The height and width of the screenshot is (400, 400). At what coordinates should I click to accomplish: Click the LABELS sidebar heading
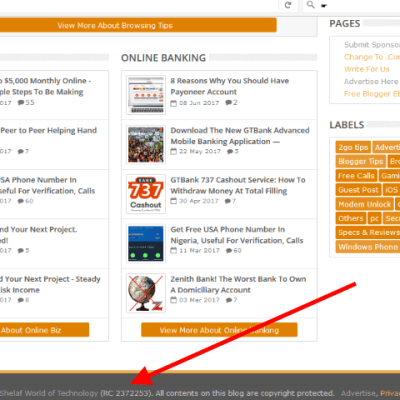[x=347, y=125]
